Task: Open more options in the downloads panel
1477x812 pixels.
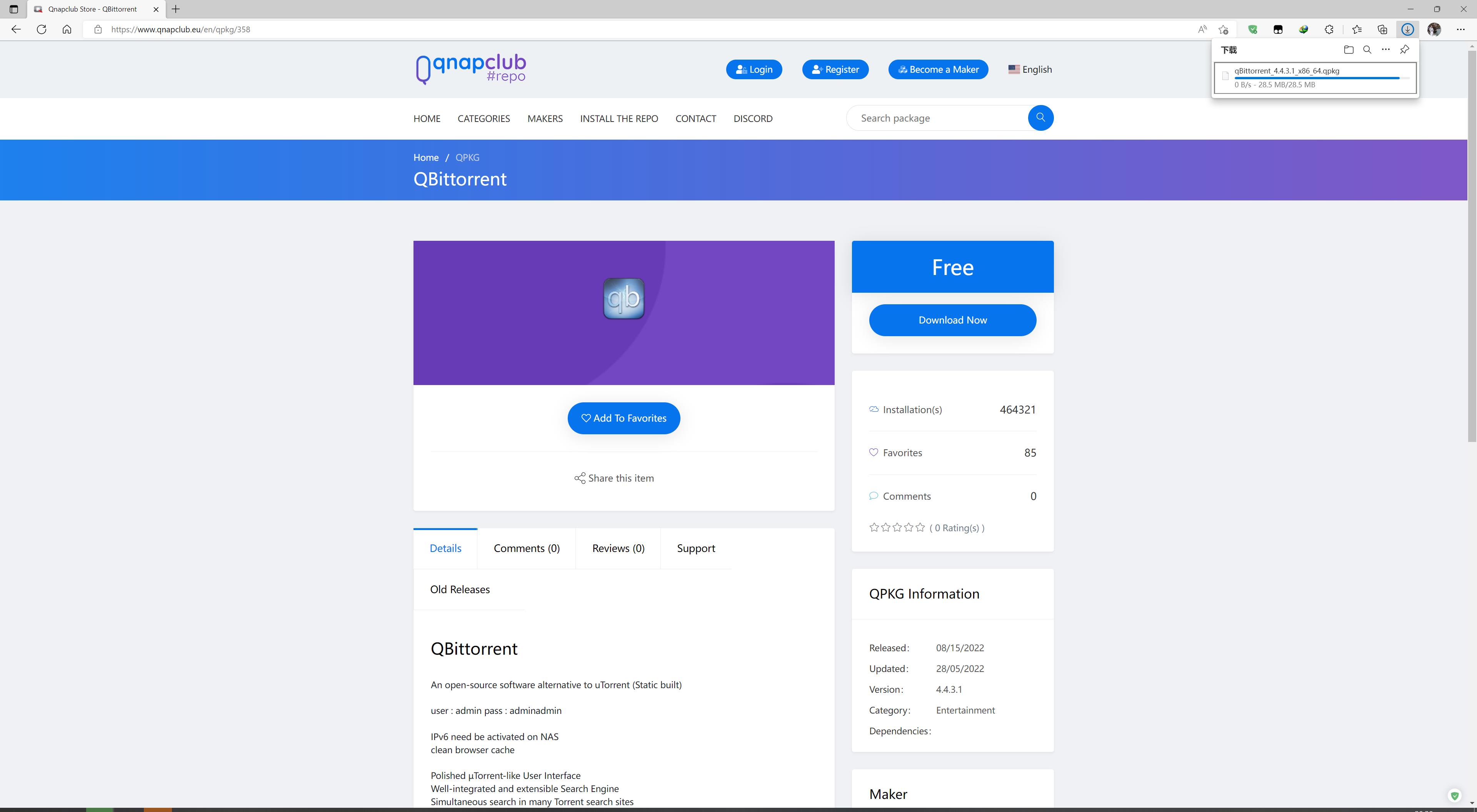Action: coord(1386,50)
